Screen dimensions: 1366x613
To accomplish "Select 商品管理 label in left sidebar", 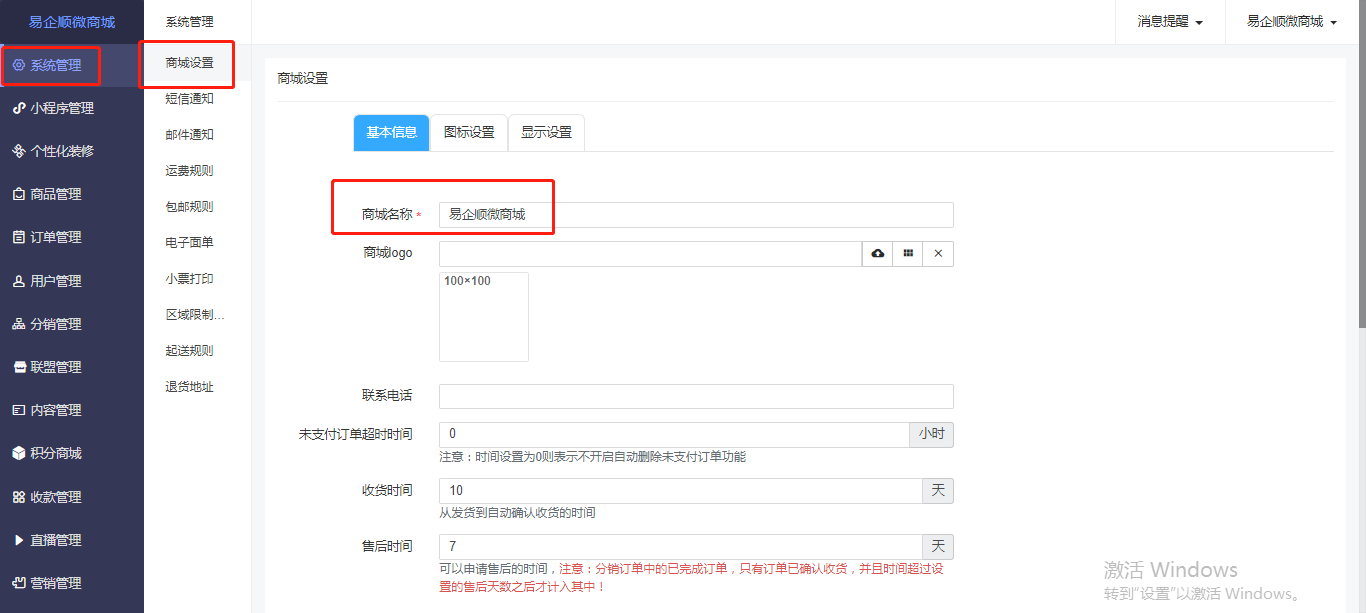I will [x=56, y=194].
